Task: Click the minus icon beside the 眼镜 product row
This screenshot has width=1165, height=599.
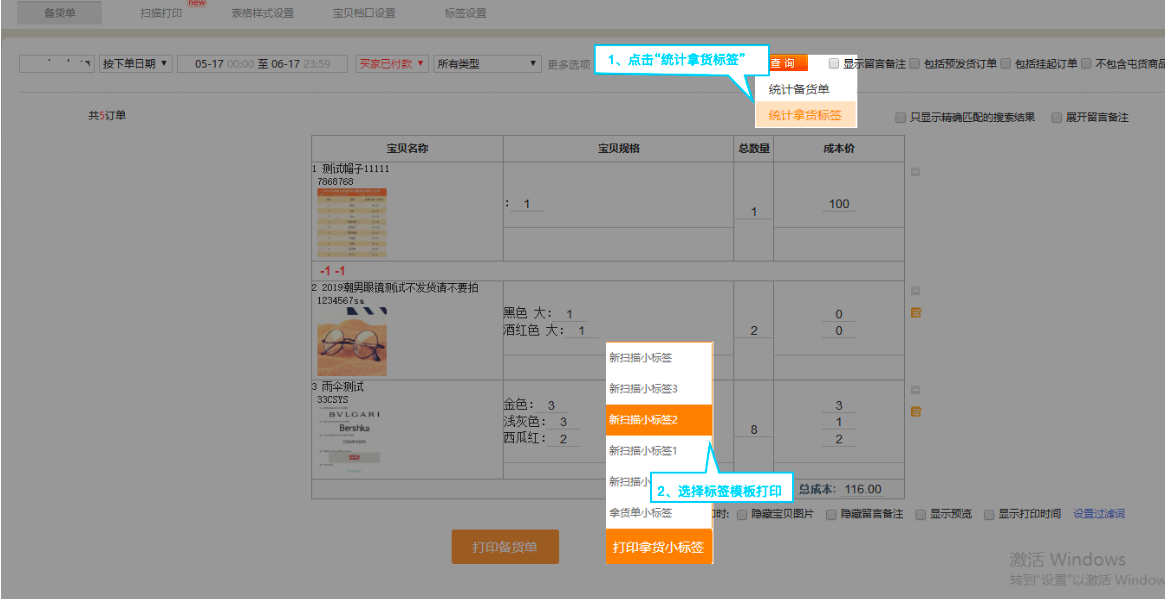Action: [x=915, y=291]
